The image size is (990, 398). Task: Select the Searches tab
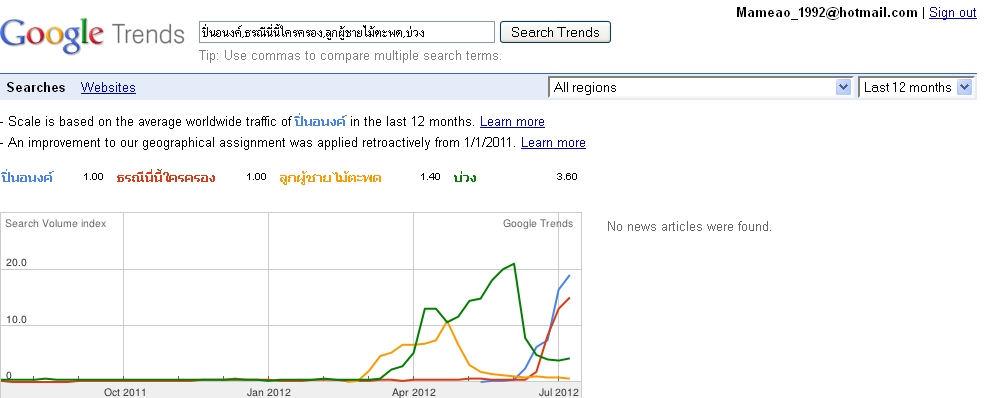36,87
